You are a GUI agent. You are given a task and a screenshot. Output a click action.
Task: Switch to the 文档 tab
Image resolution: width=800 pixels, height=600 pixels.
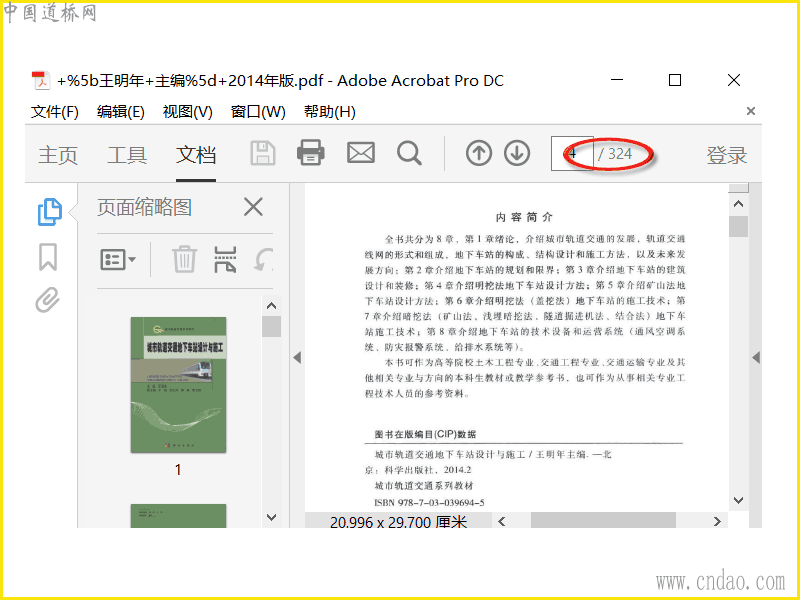click(x=196, y=155)
